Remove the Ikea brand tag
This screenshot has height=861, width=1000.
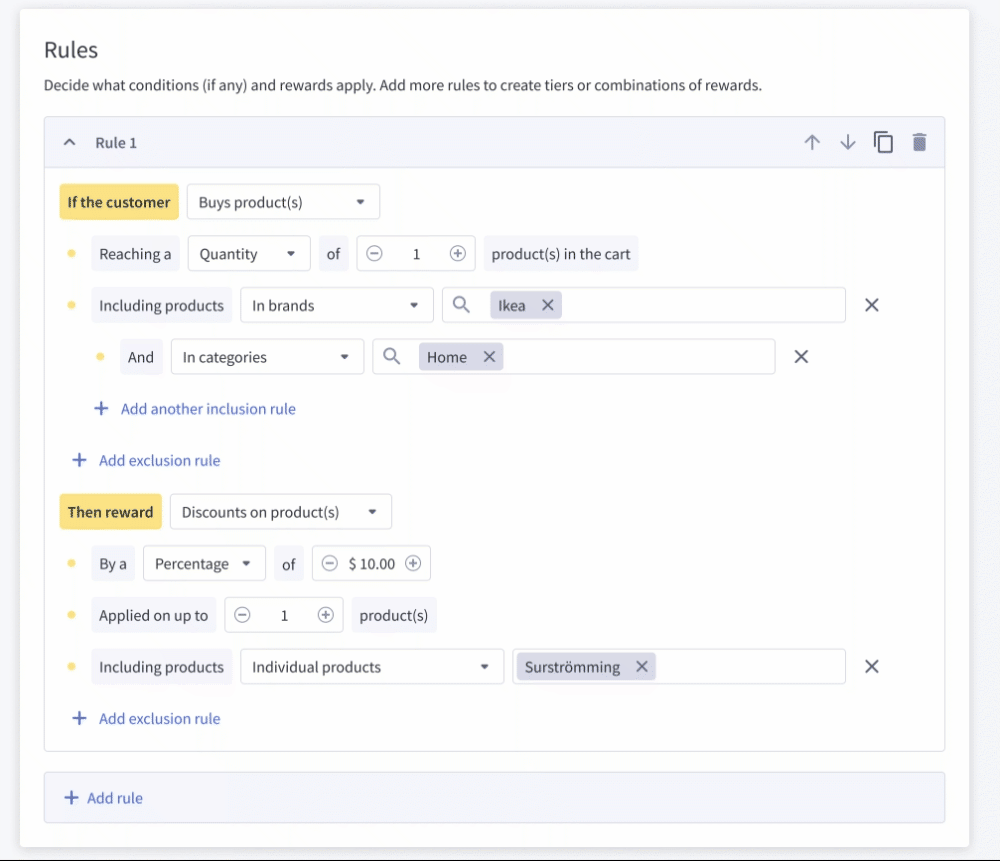548,305
